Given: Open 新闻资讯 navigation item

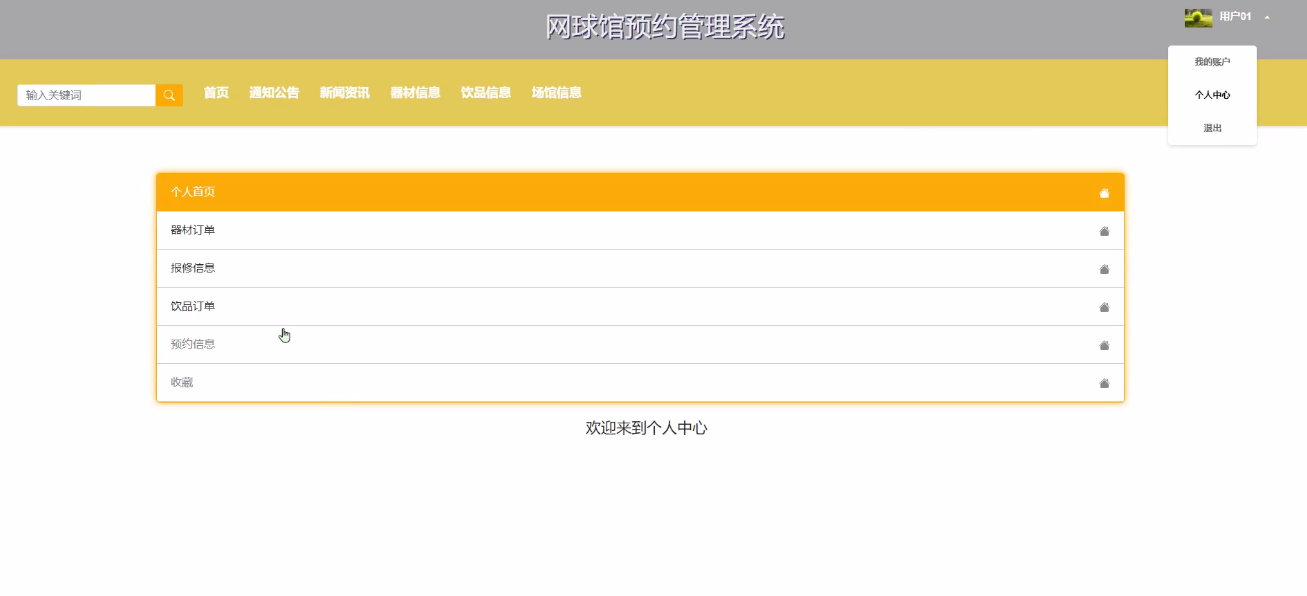Looking at the screenshot, I should pyautogui.click(x=345, y=93).
